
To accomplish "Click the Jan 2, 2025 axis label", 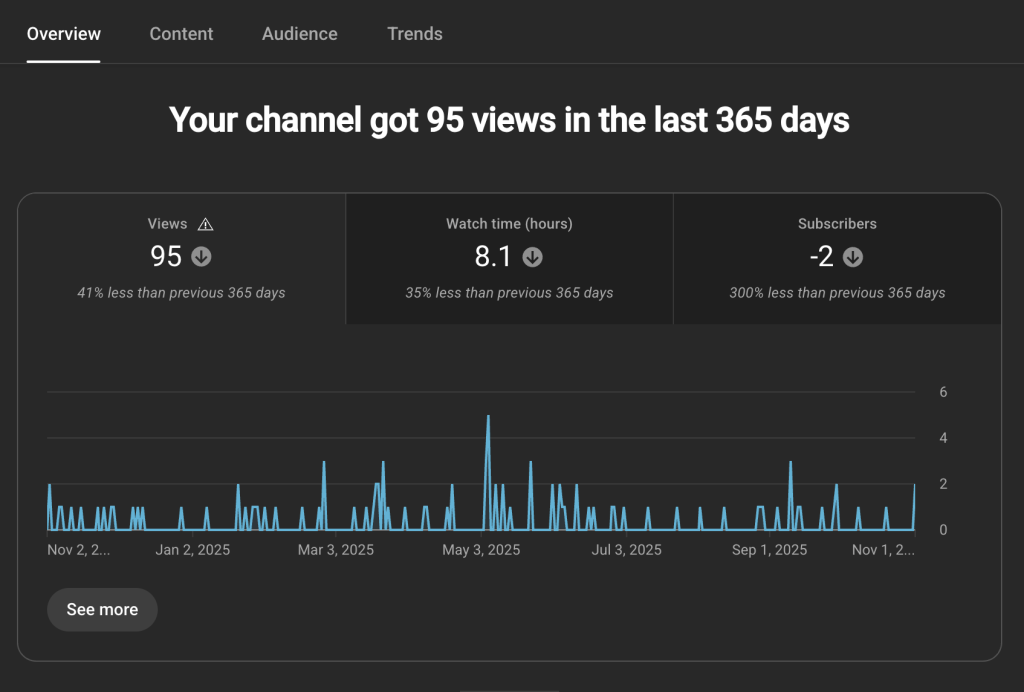I will point(192,549).
